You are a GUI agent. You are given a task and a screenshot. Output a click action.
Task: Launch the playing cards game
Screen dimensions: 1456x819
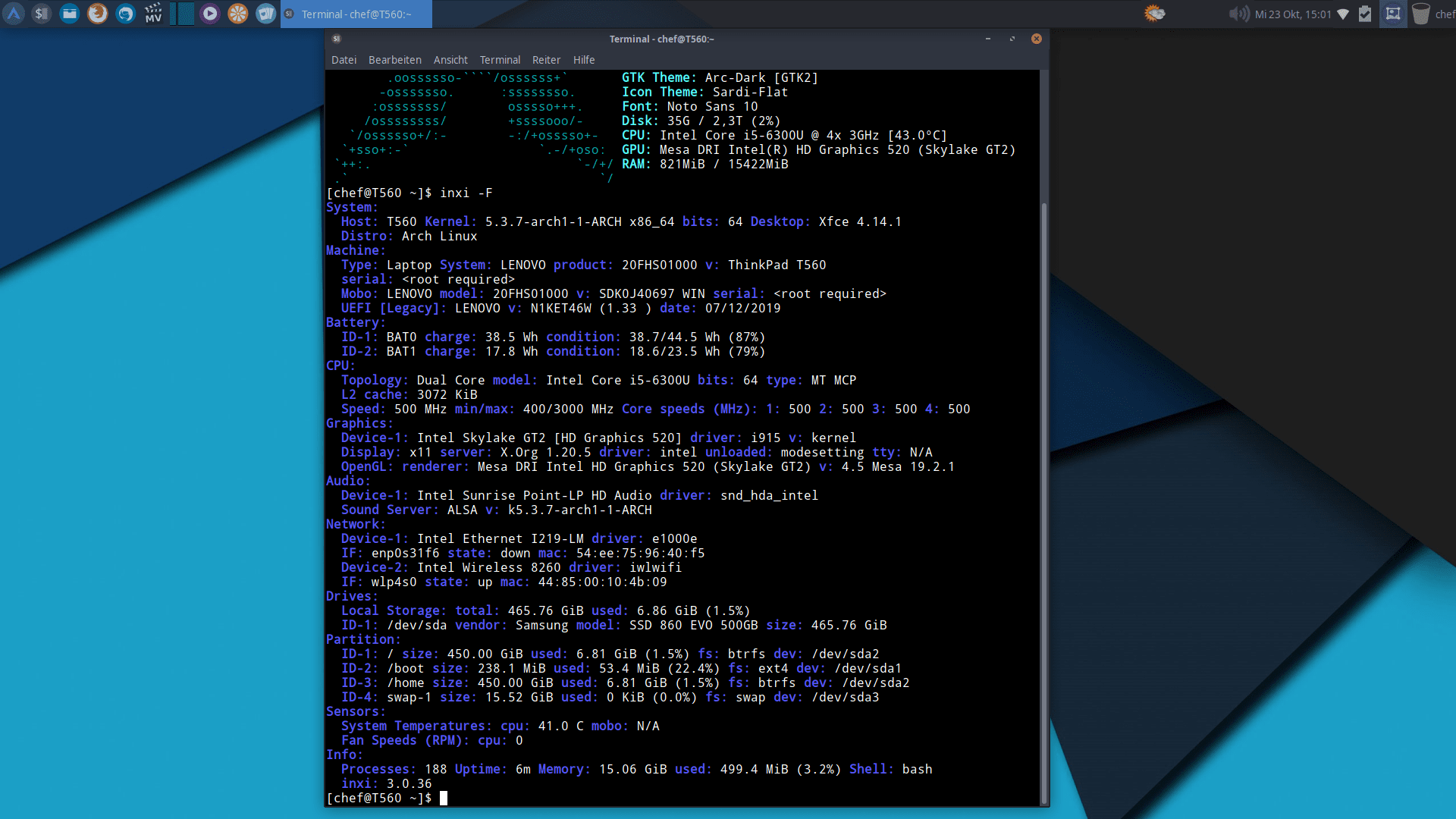coord(266,14)
